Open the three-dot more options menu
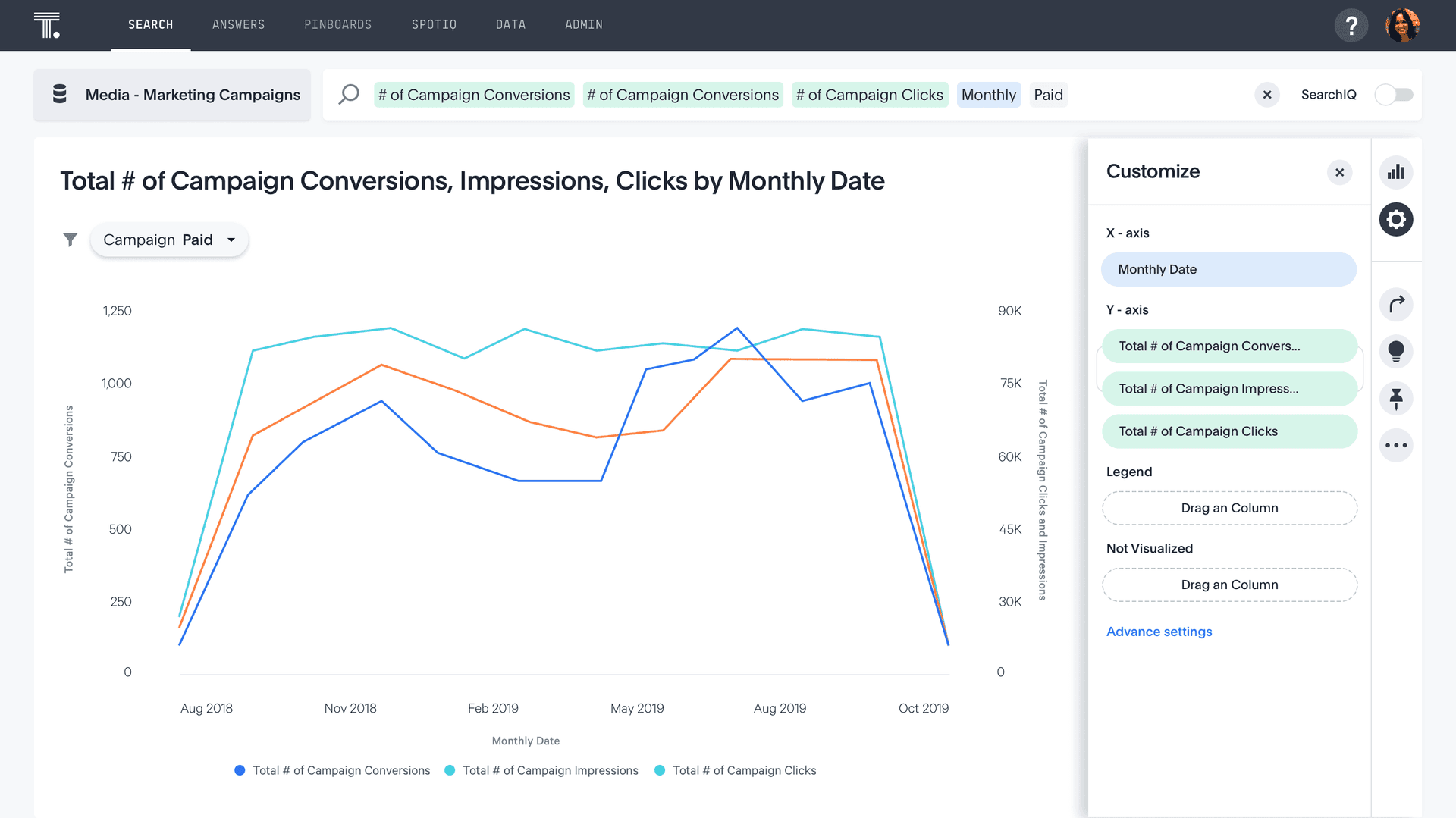1456x818 pixels. (x=1395, y=446)
